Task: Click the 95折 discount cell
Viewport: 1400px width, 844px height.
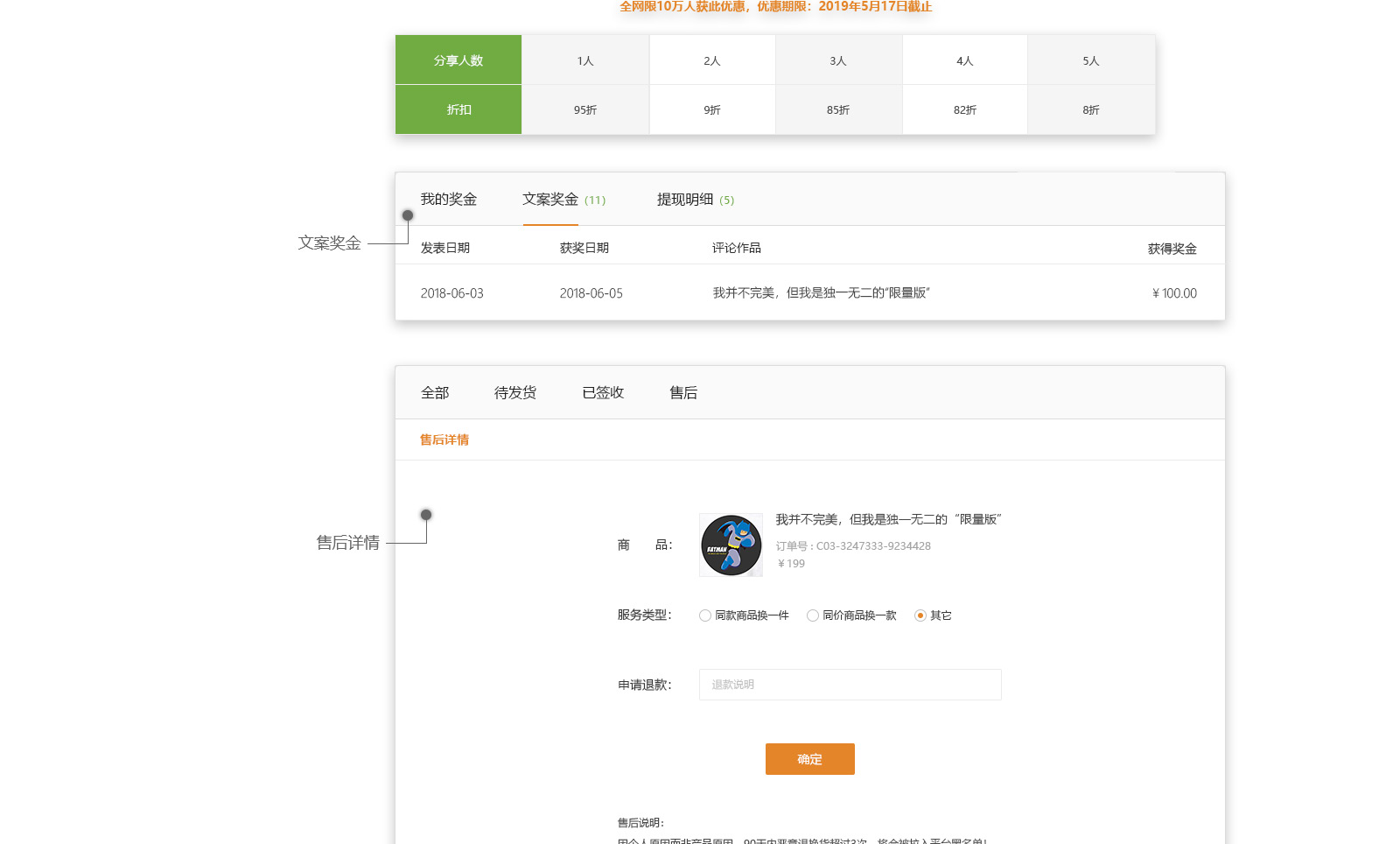Action: (585, 109)
